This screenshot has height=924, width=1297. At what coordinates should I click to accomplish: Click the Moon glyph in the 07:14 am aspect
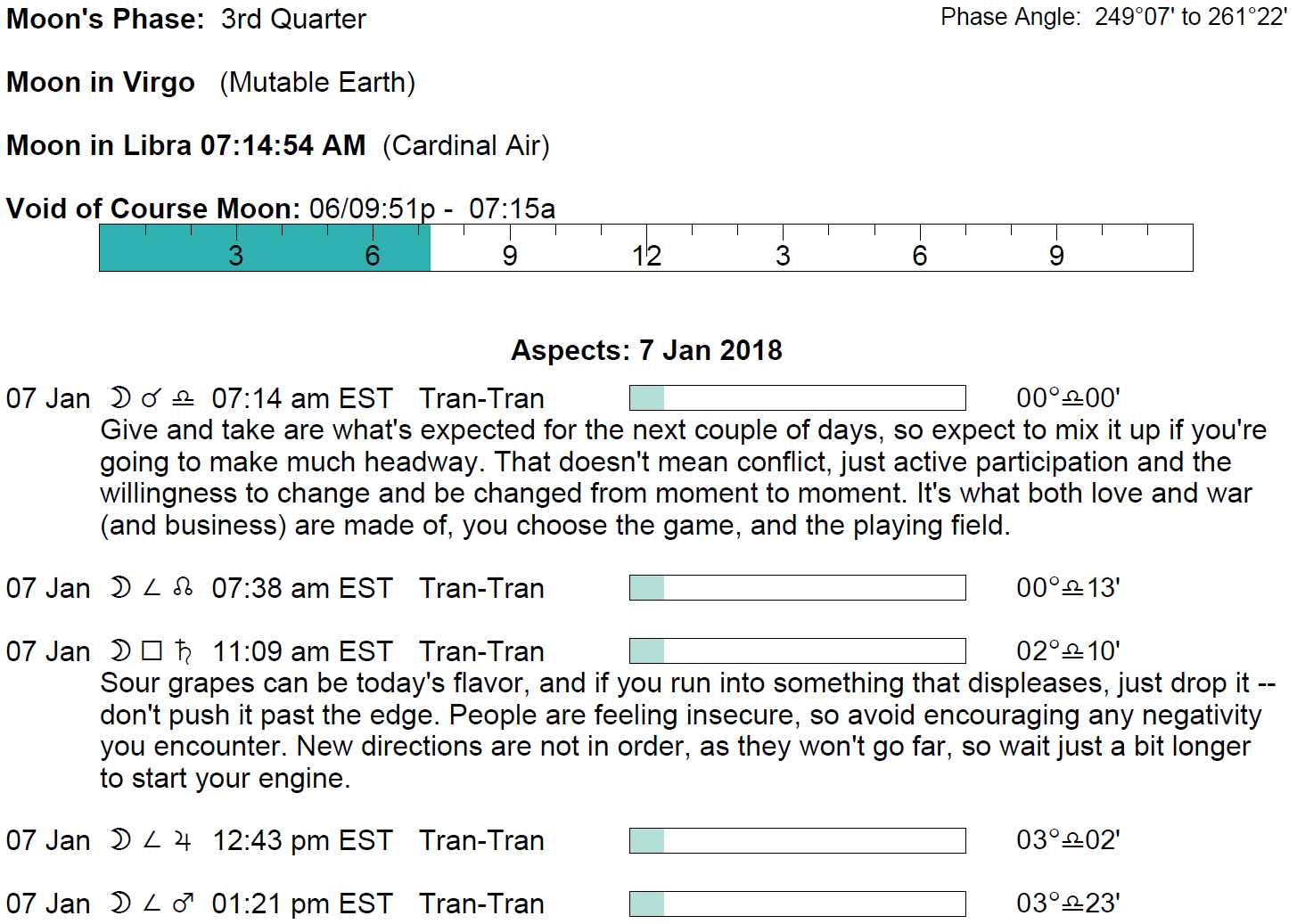[x=119, y=397]
